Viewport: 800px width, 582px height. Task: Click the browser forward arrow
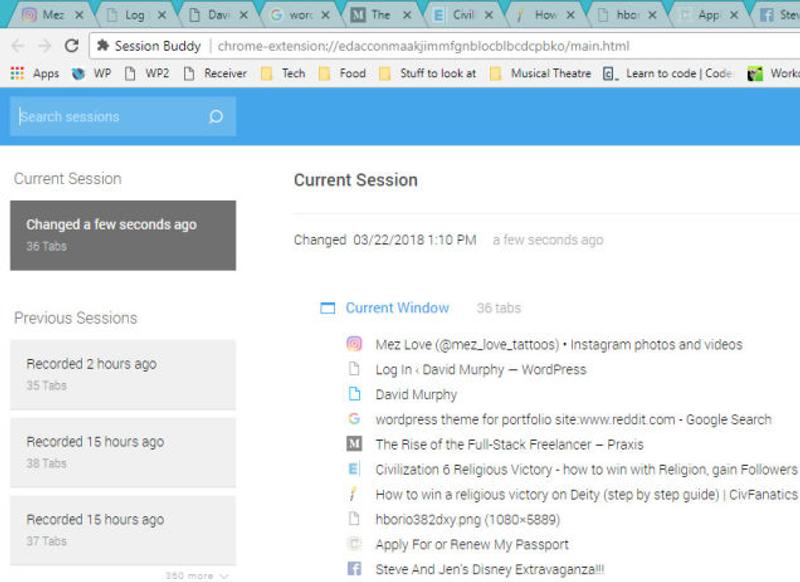[x=45, y=46]
